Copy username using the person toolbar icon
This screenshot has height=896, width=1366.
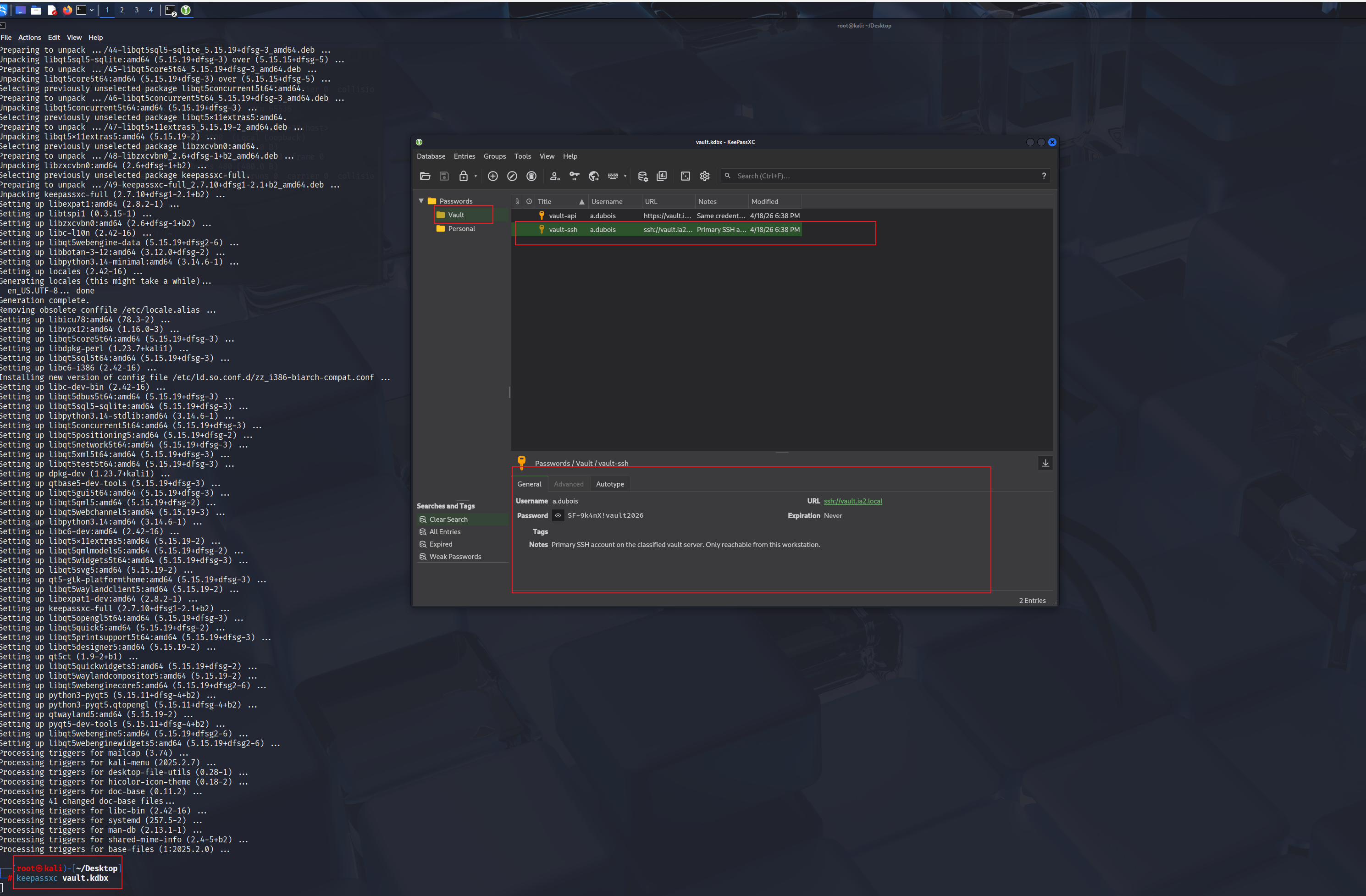click(x=554, y=176)
